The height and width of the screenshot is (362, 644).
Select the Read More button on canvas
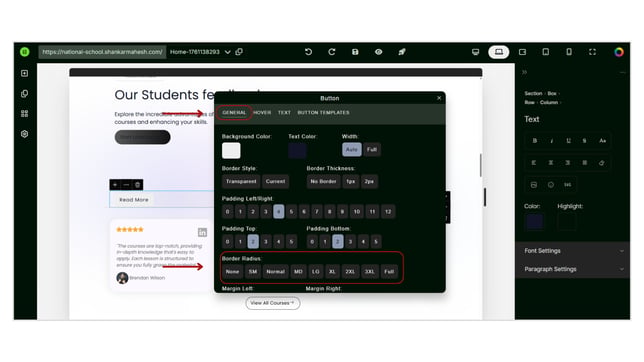[x=134, y=200]
